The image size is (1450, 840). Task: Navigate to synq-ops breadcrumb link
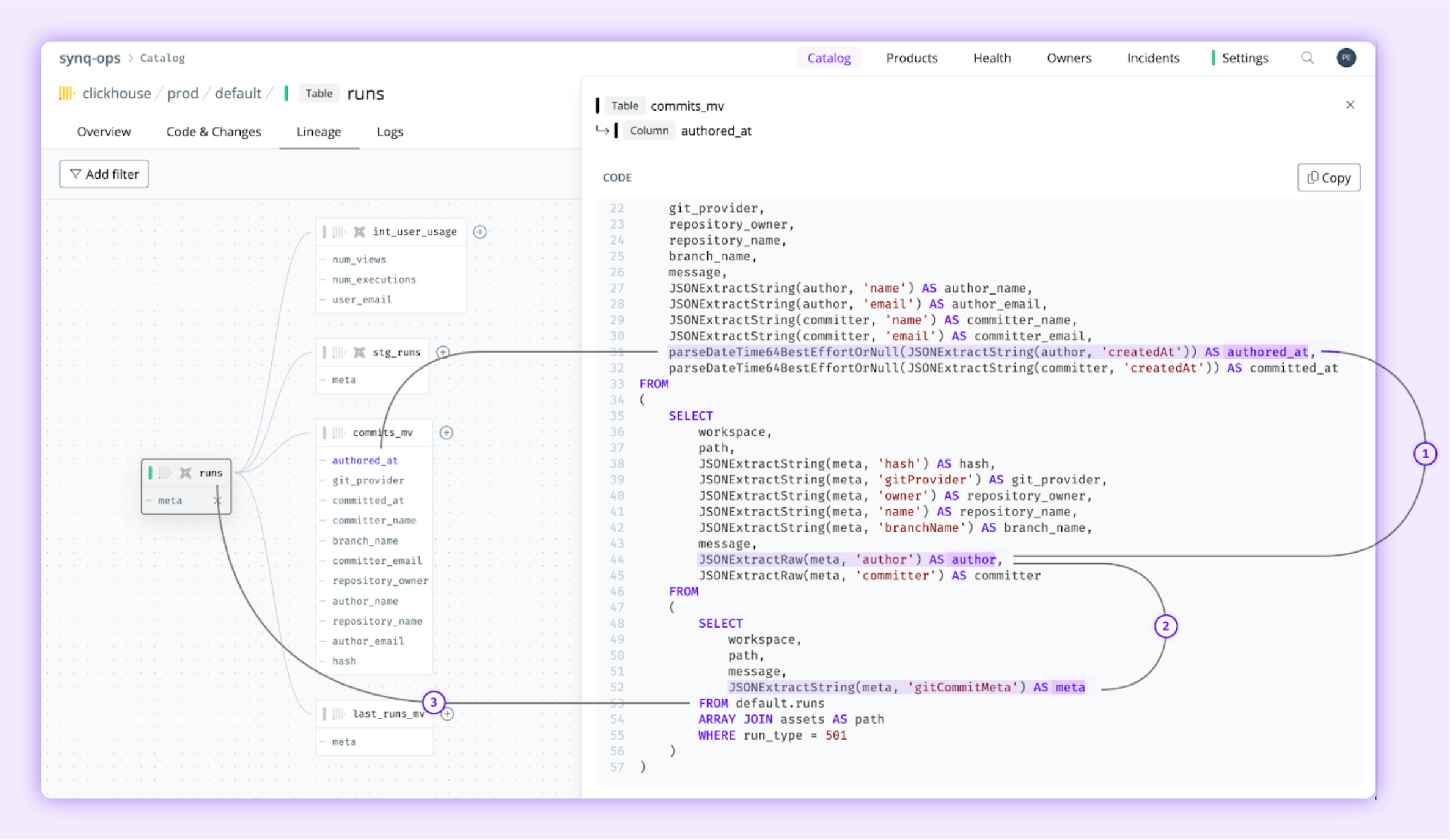click(x=90, y=58)
